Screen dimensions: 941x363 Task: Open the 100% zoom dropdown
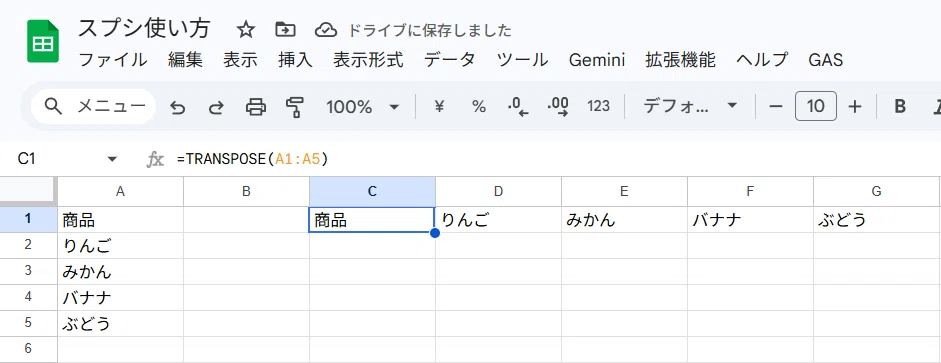pos(362,107)
